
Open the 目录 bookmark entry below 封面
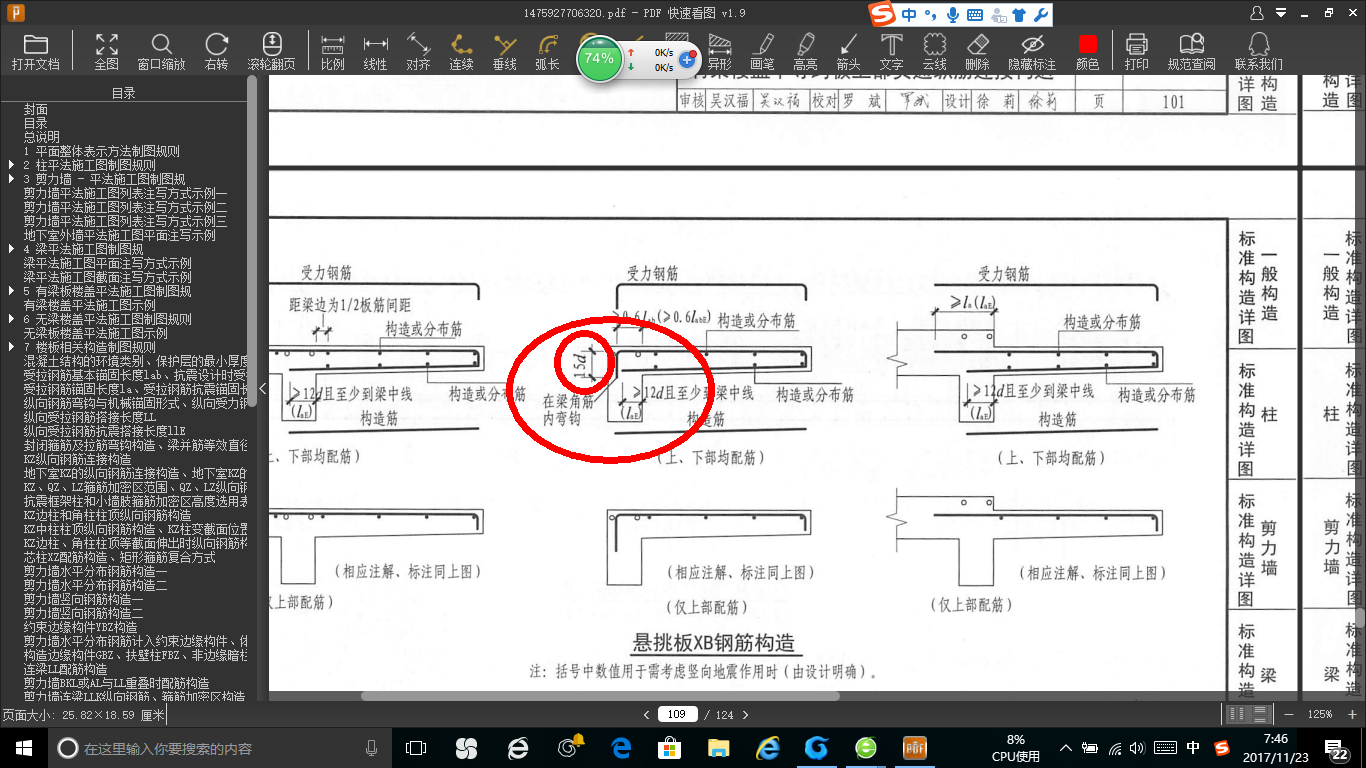point(36,123)
